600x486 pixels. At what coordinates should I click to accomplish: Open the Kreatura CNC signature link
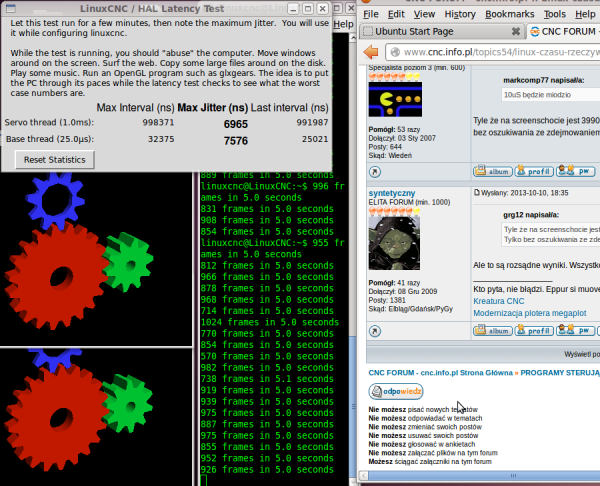click(499, 301)
